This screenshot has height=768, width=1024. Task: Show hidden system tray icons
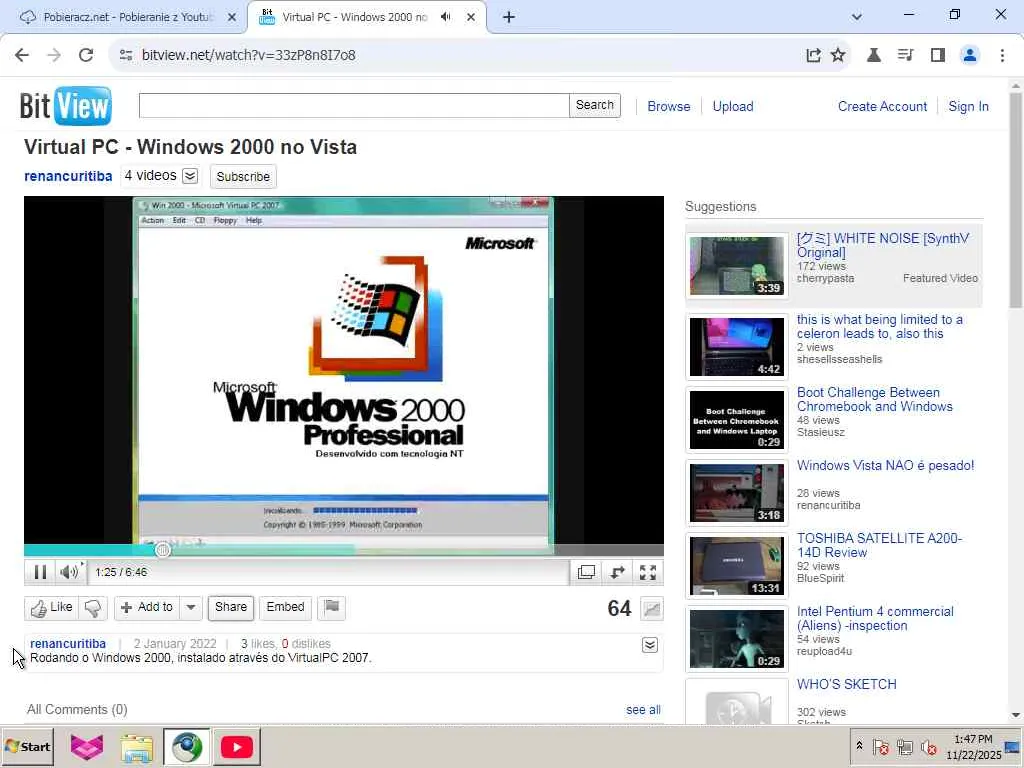tap(859, 746)
